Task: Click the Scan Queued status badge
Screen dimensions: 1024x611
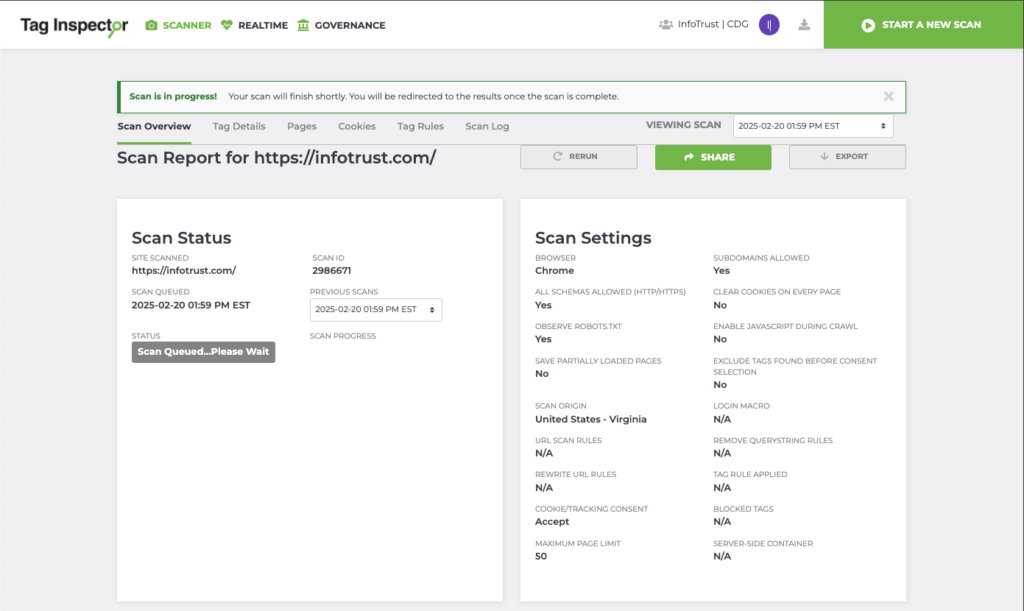Action: click(203, 352)
